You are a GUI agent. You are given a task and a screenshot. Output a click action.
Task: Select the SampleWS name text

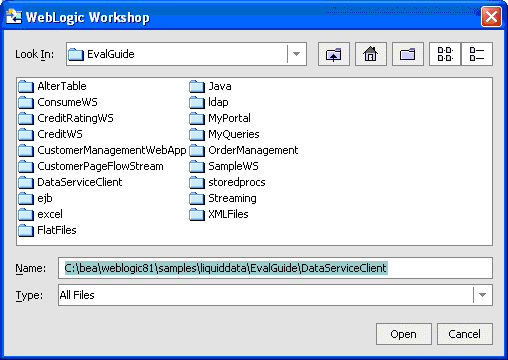tap(233, 166)
